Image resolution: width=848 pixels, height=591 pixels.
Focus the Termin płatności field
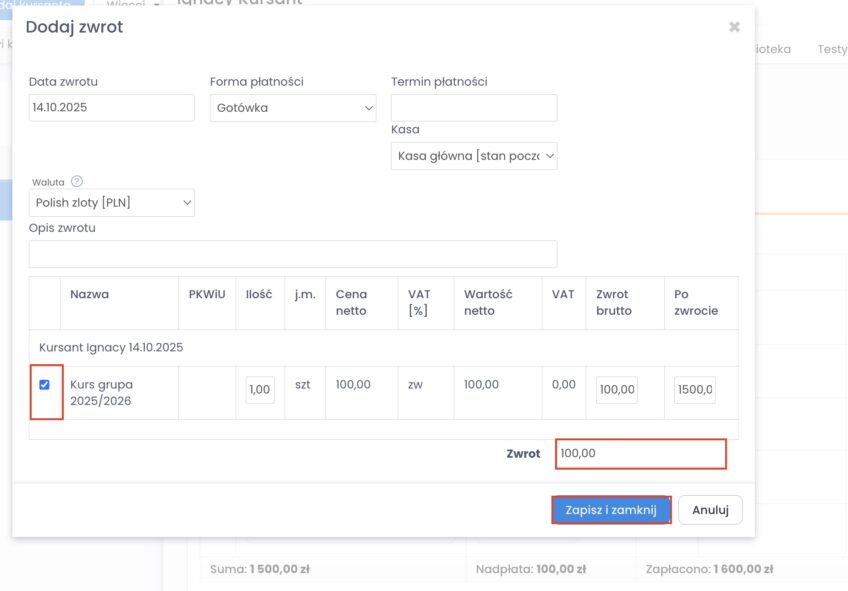click(x=474, y=108)
